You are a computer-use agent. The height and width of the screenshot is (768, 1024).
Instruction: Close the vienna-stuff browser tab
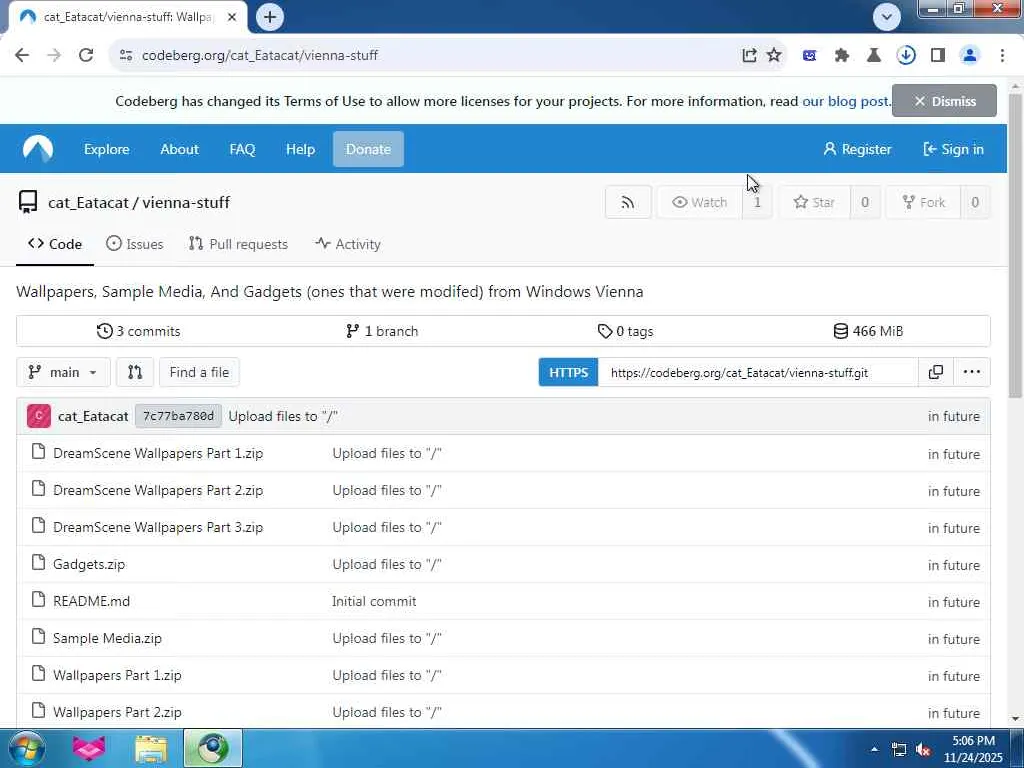(232, 17)
